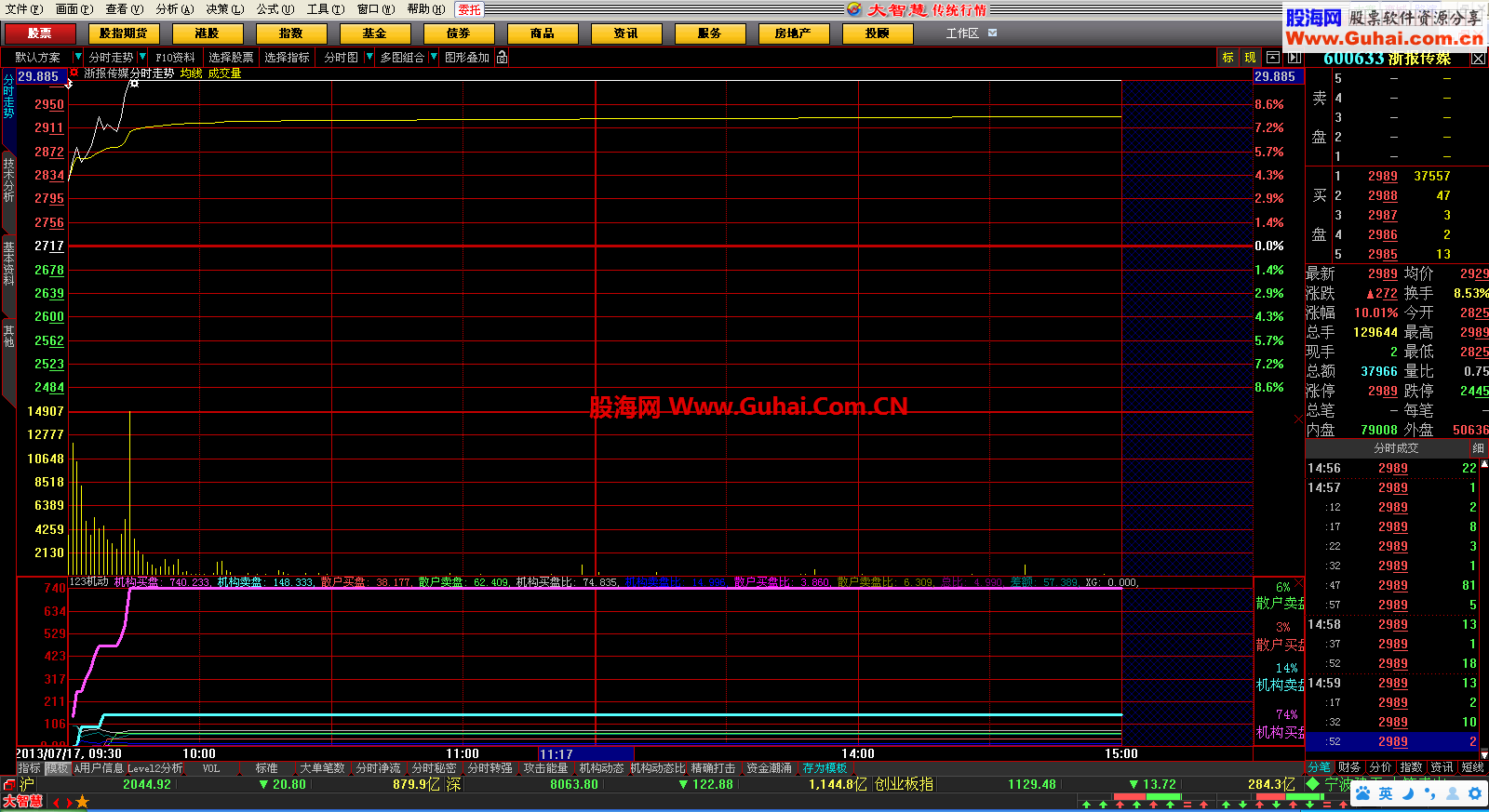Click 图形叠加 in the toolbar
Screen dimensions: 1489x812
(x=467, y=58)
